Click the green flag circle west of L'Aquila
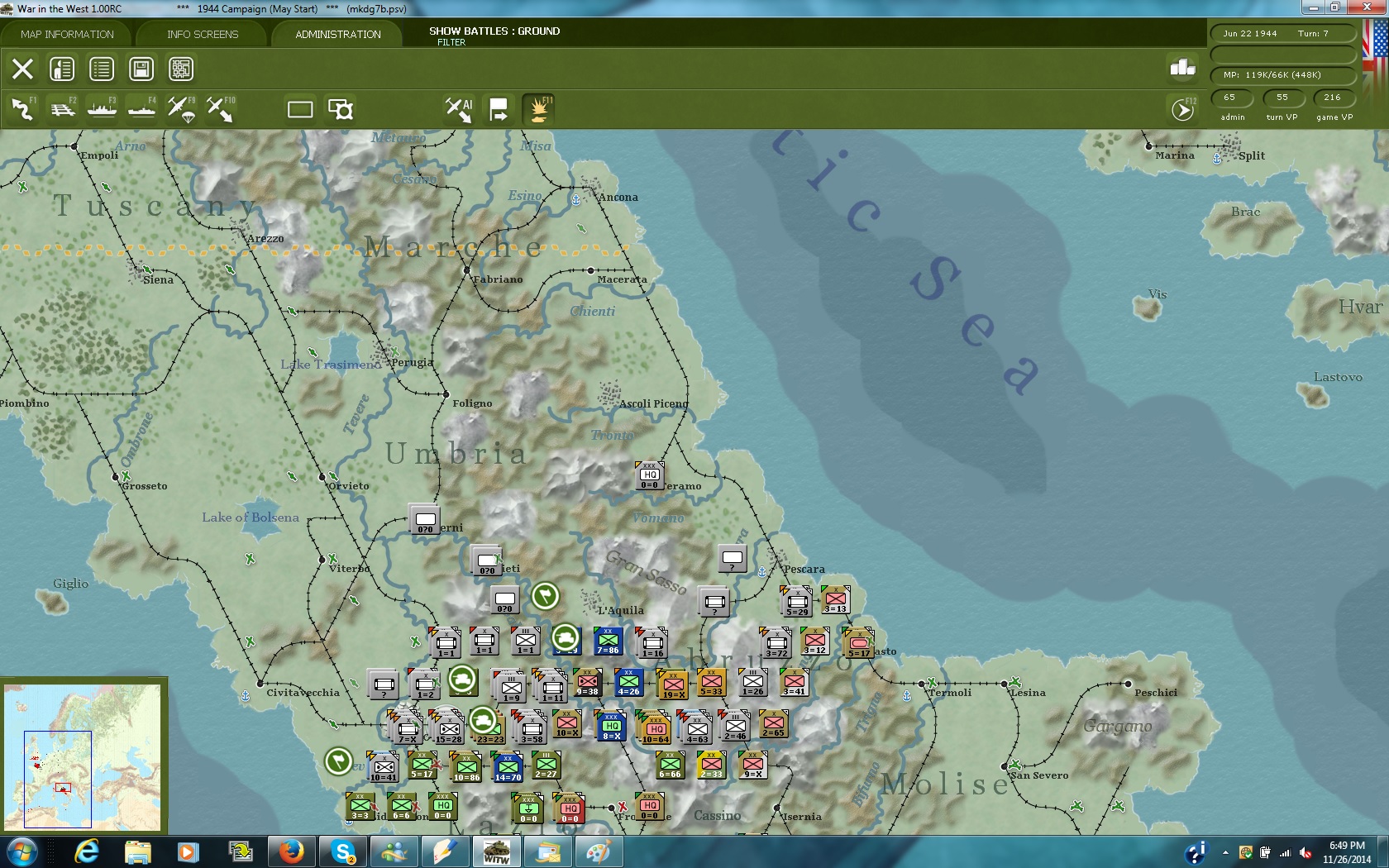Screen dimensions: 1389x868 [545, 595]
